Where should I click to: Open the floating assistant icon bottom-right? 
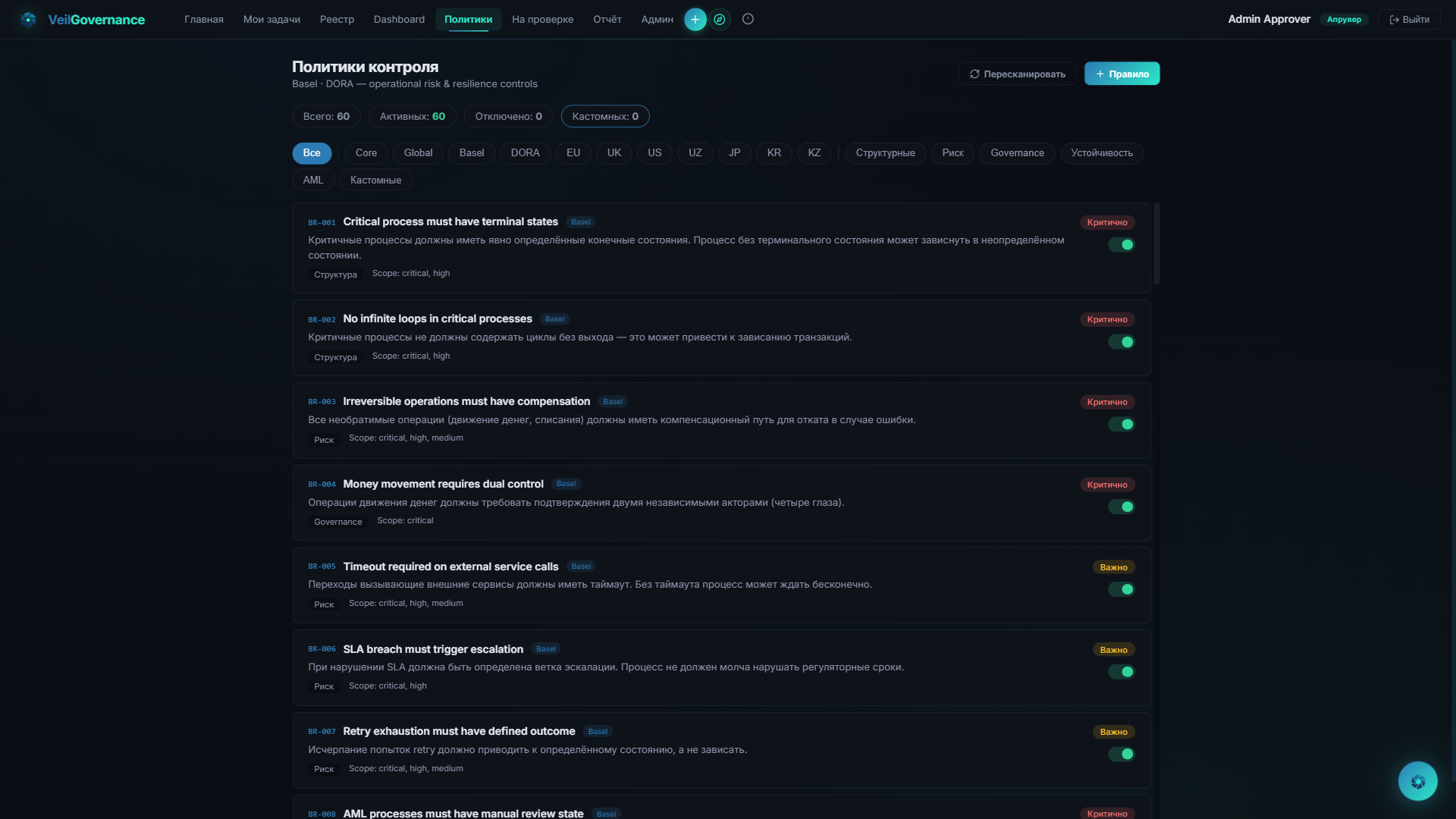(x=1417, y=781)
